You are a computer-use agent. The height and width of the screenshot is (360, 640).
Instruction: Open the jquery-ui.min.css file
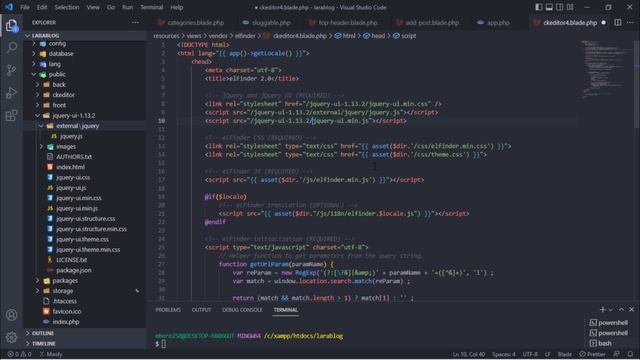point(79,198)
